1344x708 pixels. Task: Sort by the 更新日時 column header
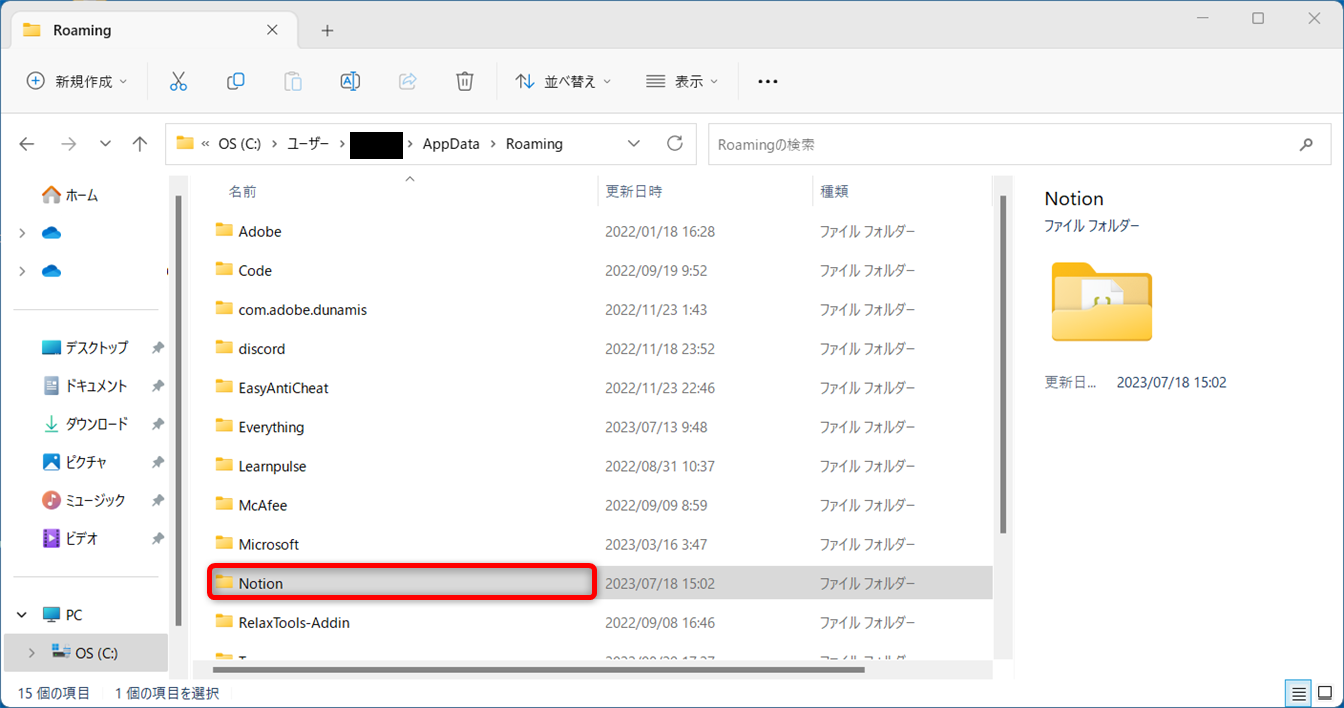tap(634, 191)
